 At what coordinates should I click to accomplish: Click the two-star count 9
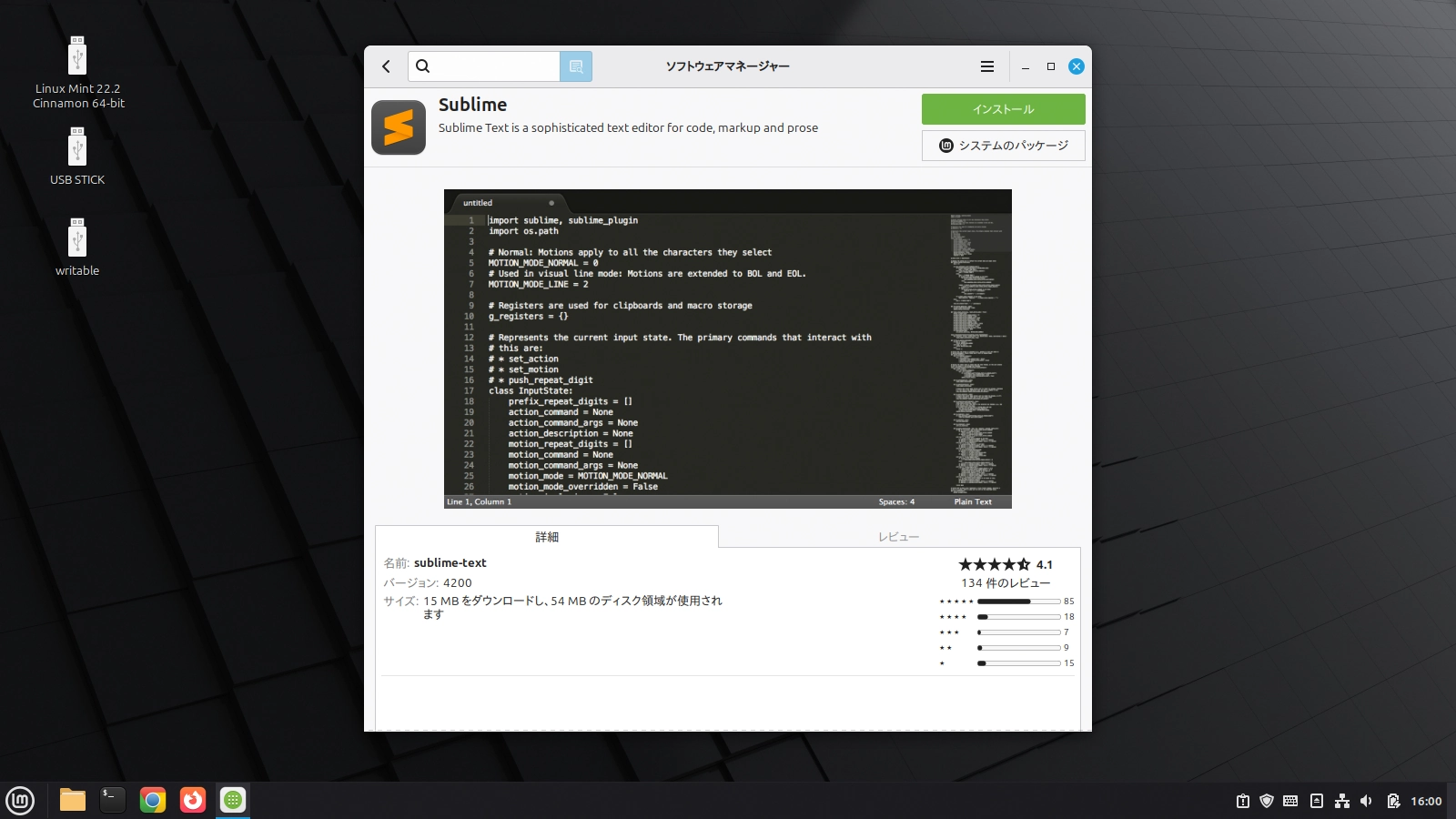tap(1067, 648)
